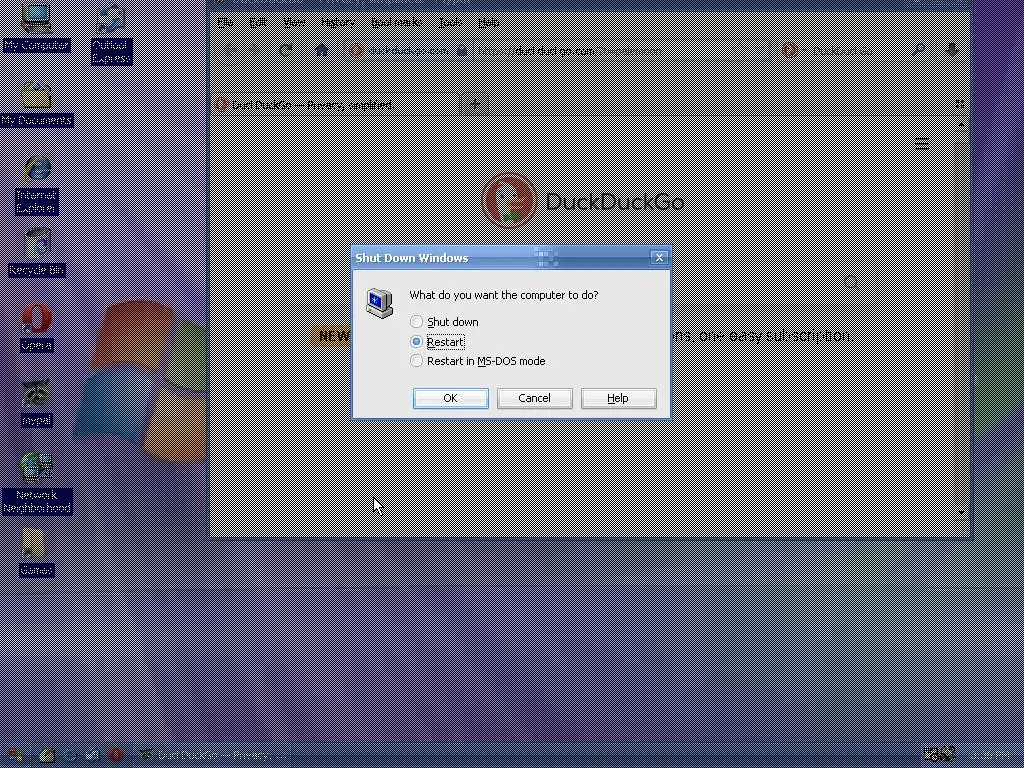Click the duckduckgo.com site identity label
The width and height of the screenshot is (1024, 768).
[x=408, y=50]
